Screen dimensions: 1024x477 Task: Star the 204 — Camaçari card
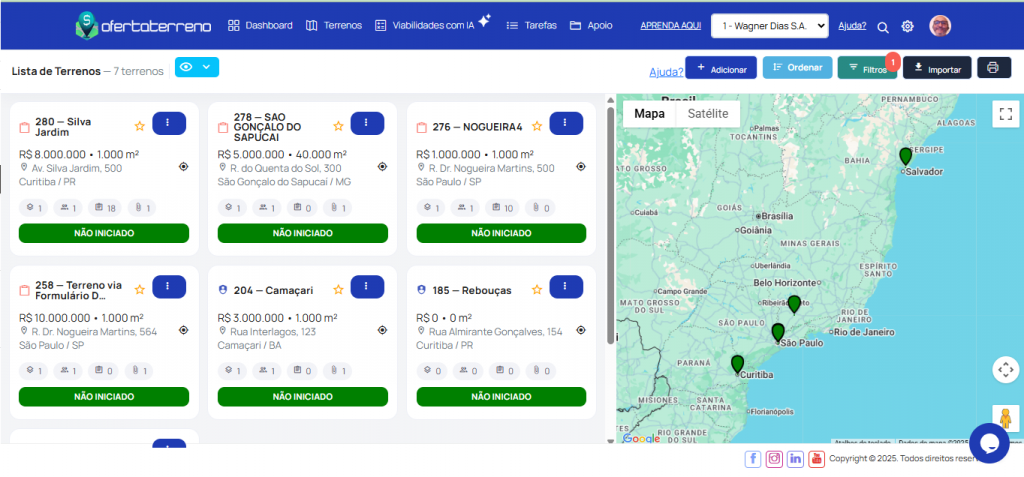pos(338,290)
